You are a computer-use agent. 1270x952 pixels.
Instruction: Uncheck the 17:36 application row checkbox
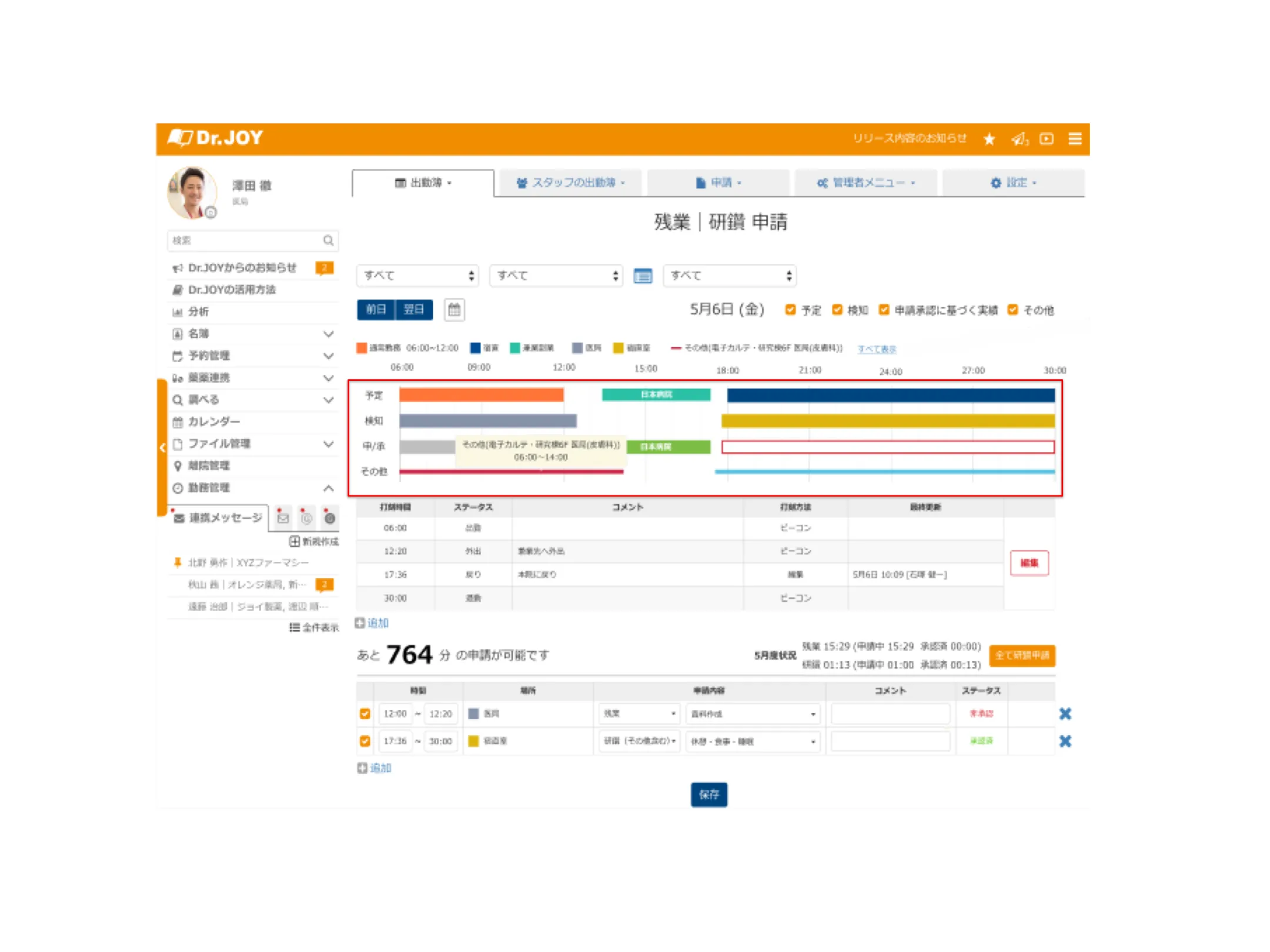[365, 741]
